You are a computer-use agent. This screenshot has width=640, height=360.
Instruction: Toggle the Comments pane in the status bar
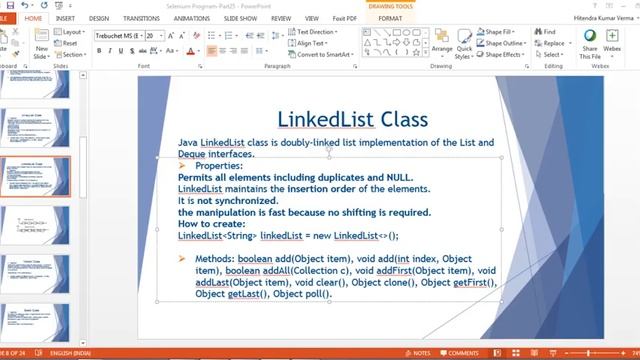point(459,353)
